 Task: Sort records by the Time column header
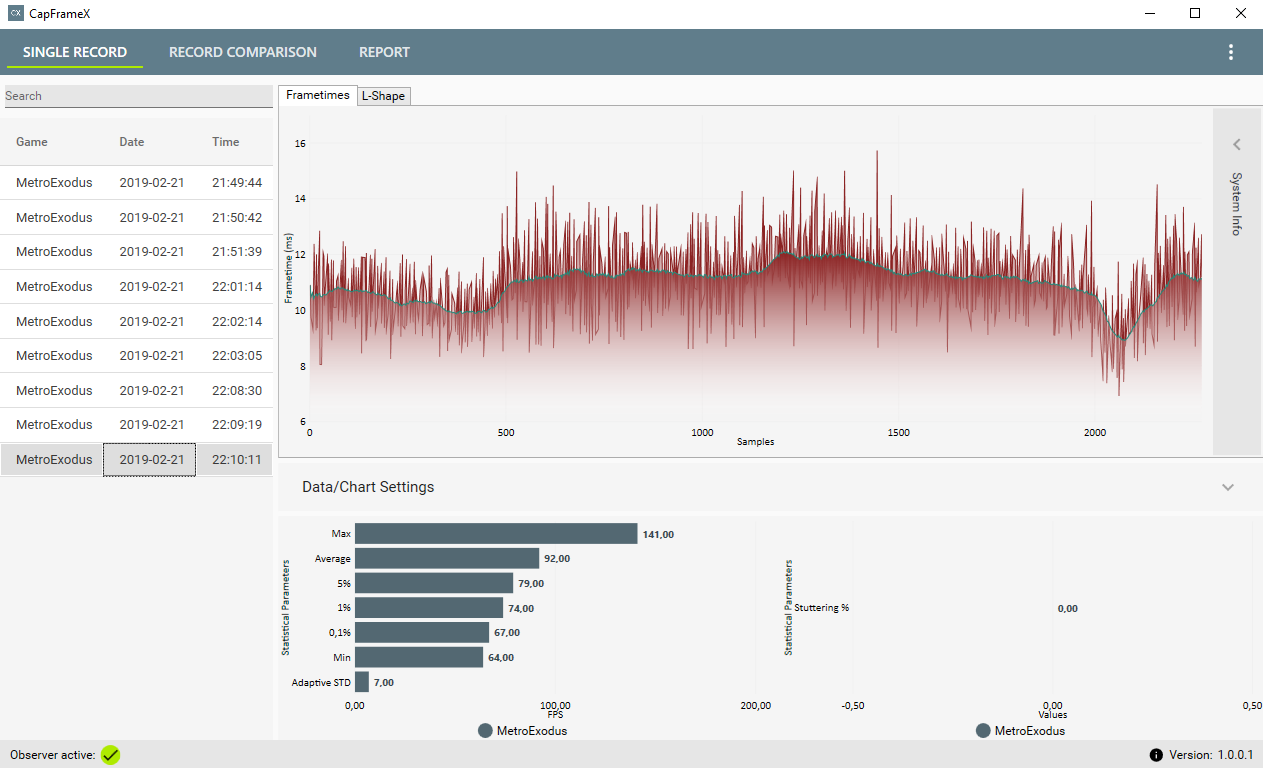226,142
